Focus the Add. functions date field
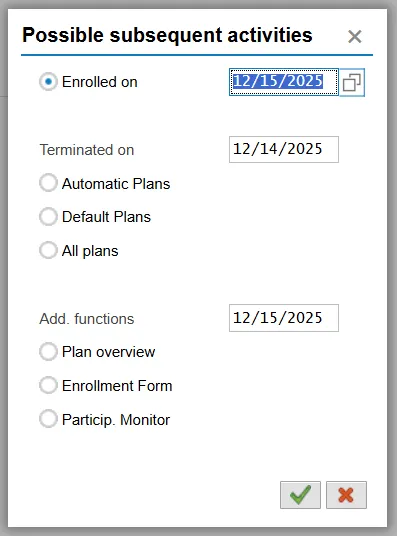 click(284, 318)
